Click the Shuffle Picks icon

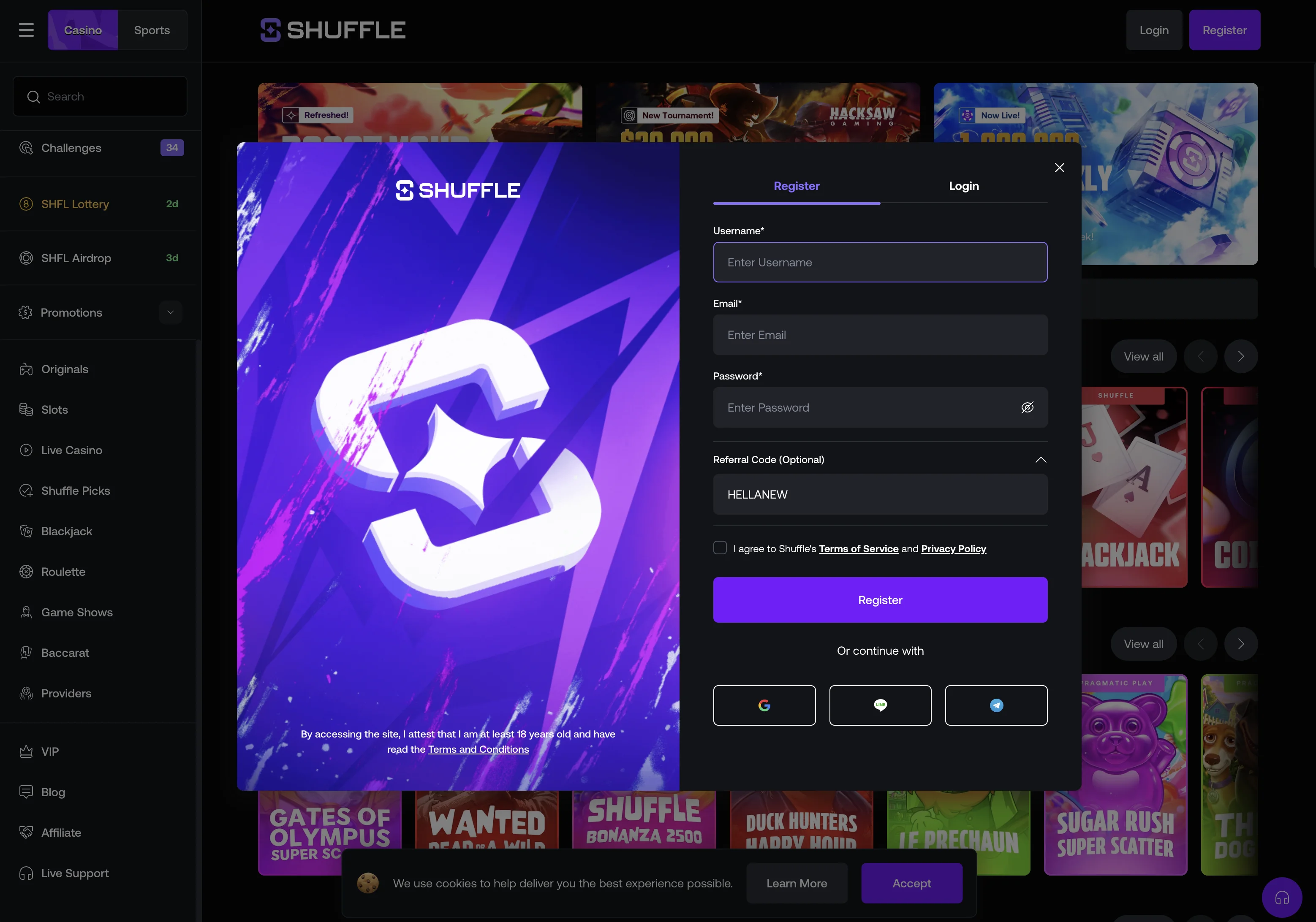click(26, 491)
